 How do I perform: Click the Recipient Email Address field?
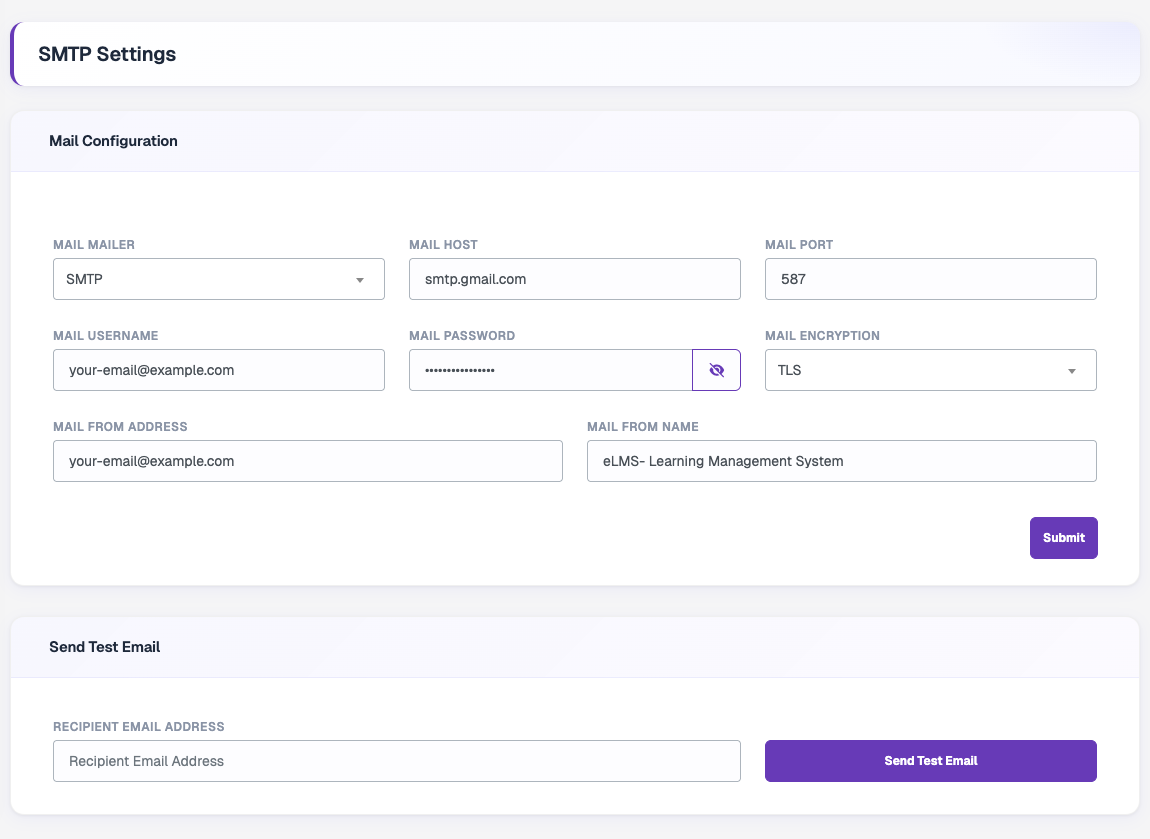[x=397, y=761]
